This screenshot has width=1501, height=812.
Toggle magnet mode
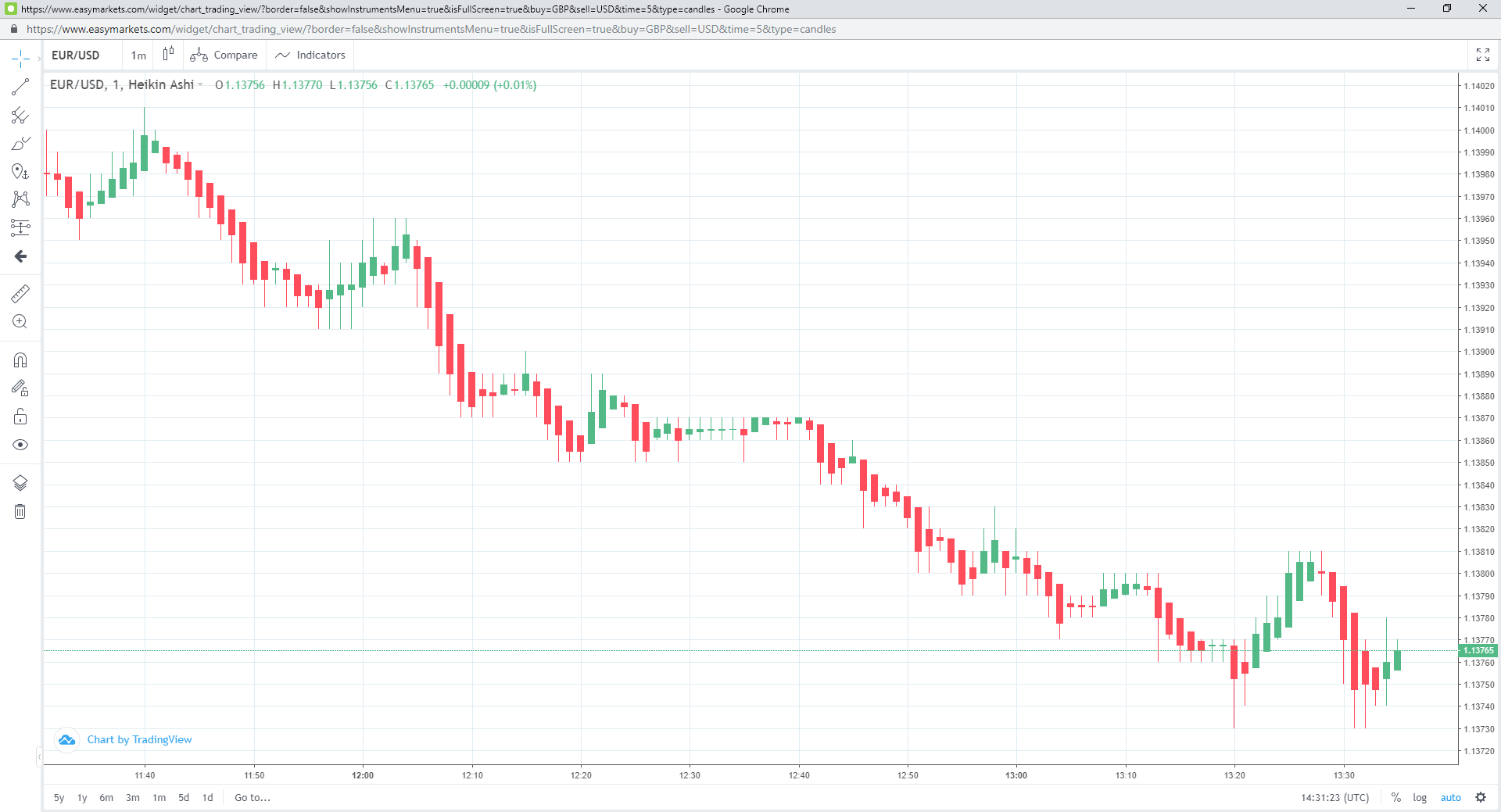coord(20,359)
